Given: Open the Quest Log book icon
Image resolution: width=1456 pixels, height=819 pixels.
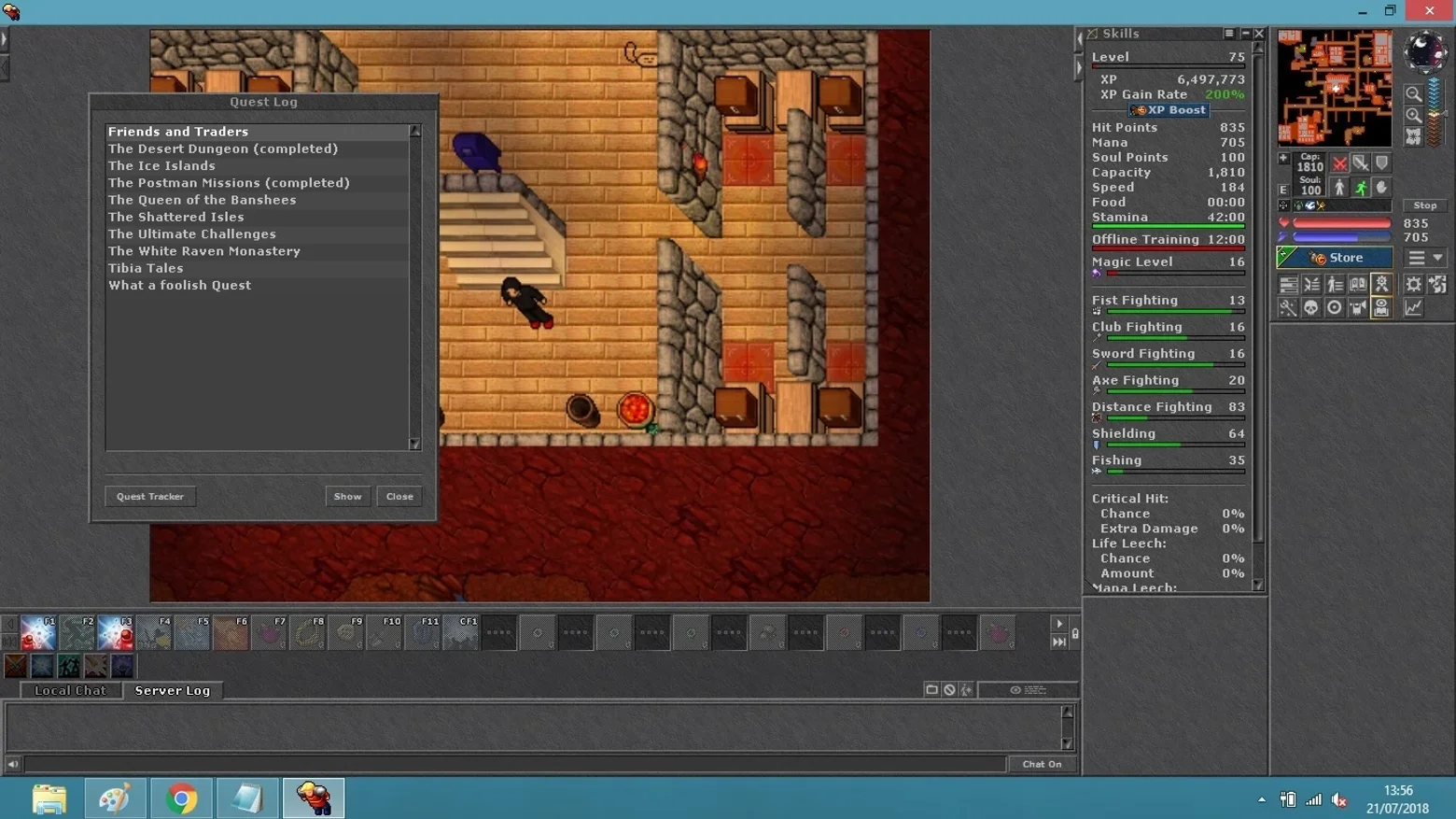Looking at the screenshot, I should (x=1358, y=285).
